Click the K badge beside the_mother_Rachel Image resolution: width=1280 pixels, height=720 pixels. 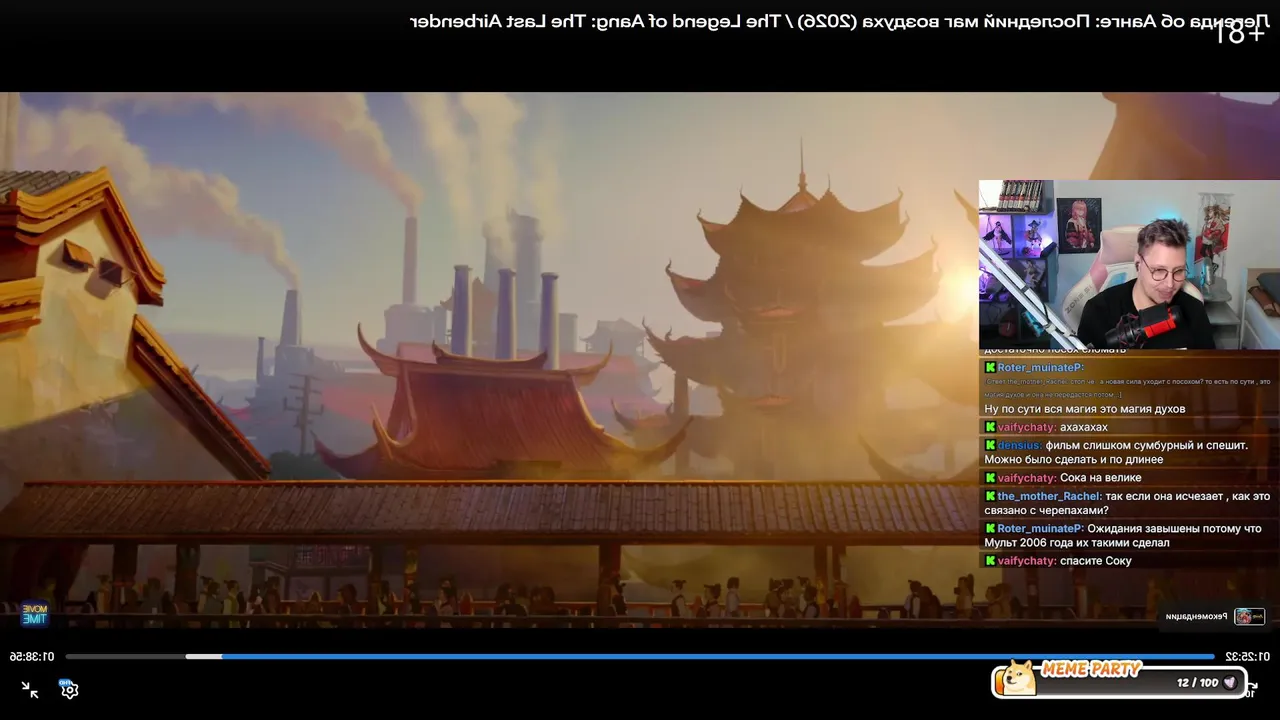pos(990,496)
